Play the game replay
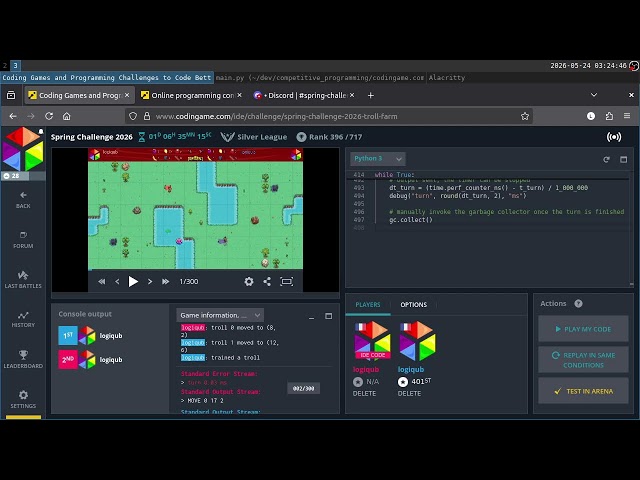Image resolution: width=640 pixels, height=480 pixels. point(133,281)
